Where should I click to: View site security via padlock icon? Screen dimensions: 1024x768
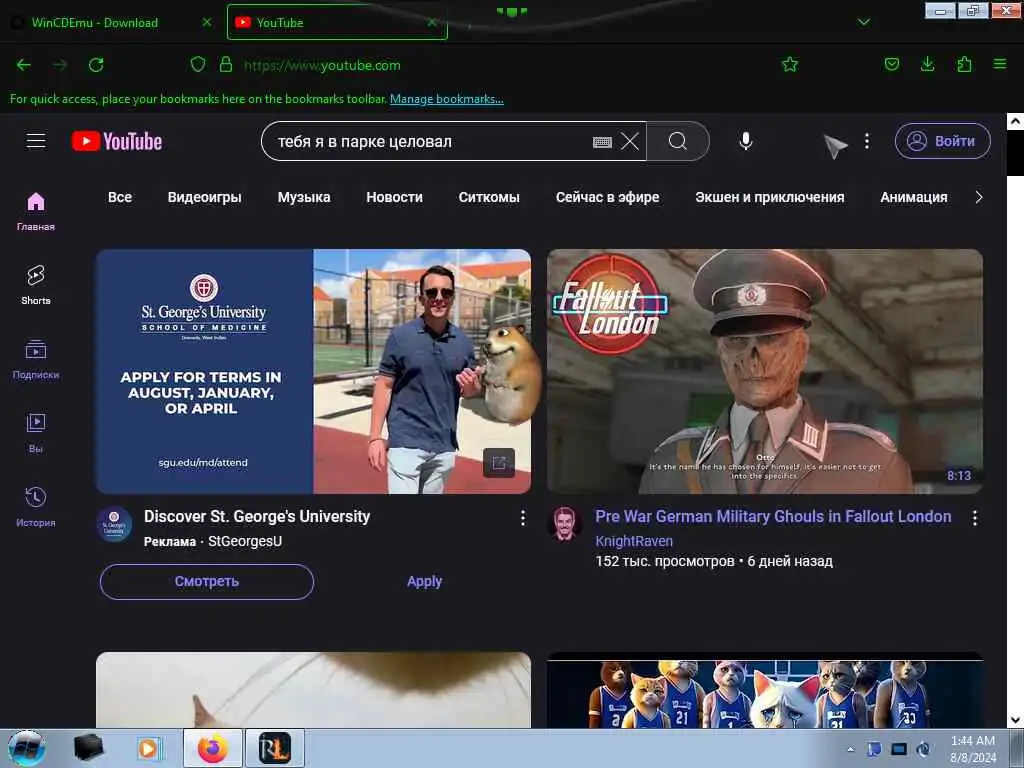pos(226,65)
